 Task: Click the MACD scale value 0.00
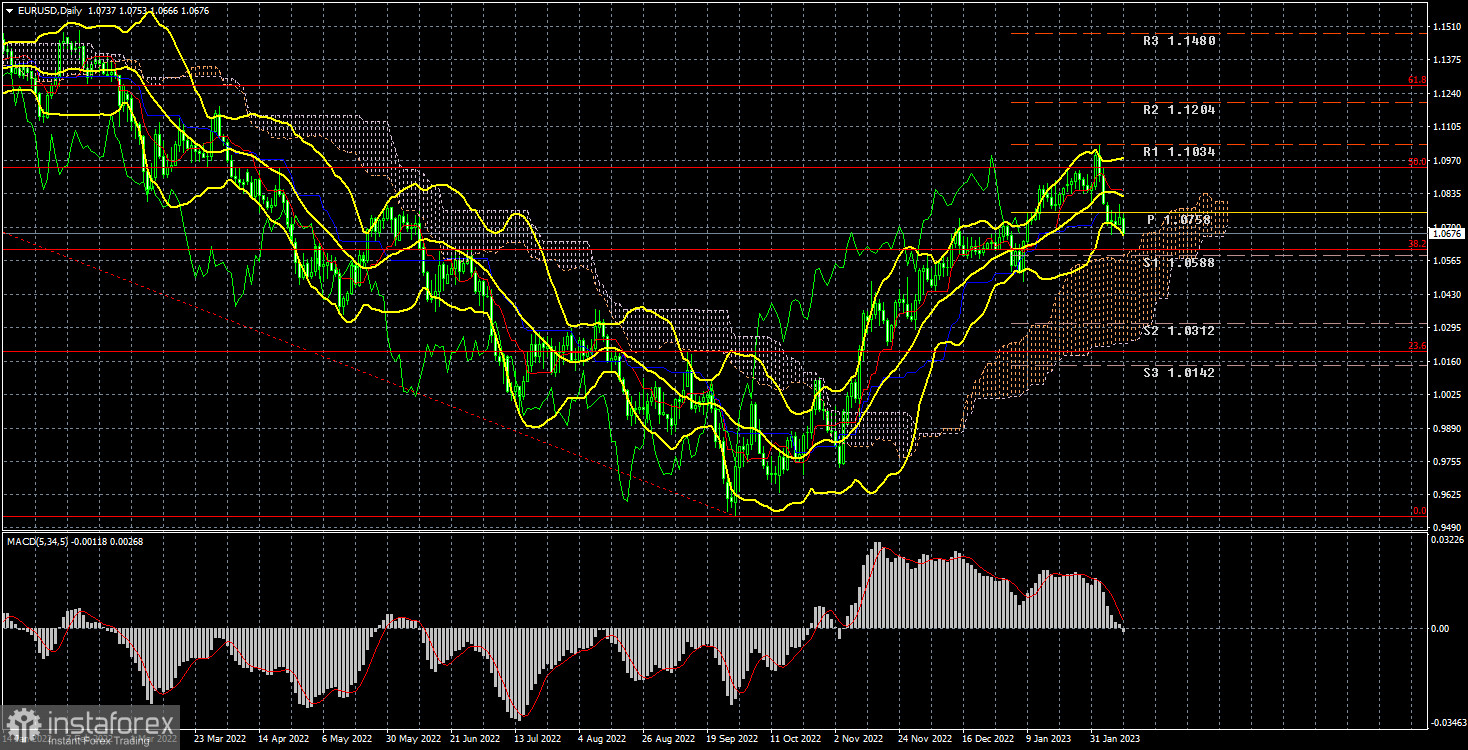coord(1441,628)
